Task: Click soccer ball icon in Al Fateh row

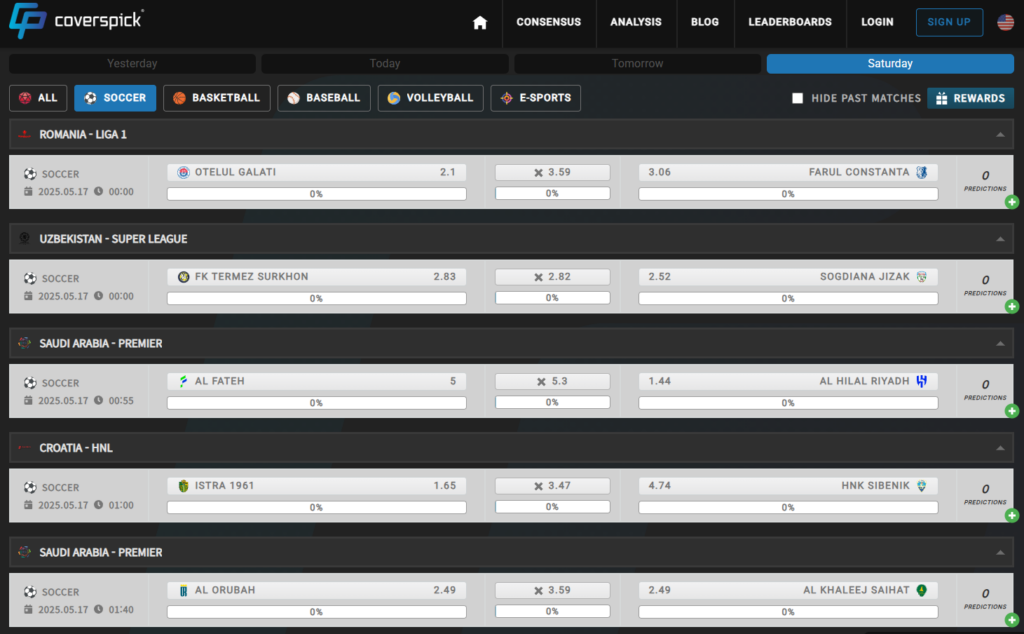Action: tap(30, 383)
